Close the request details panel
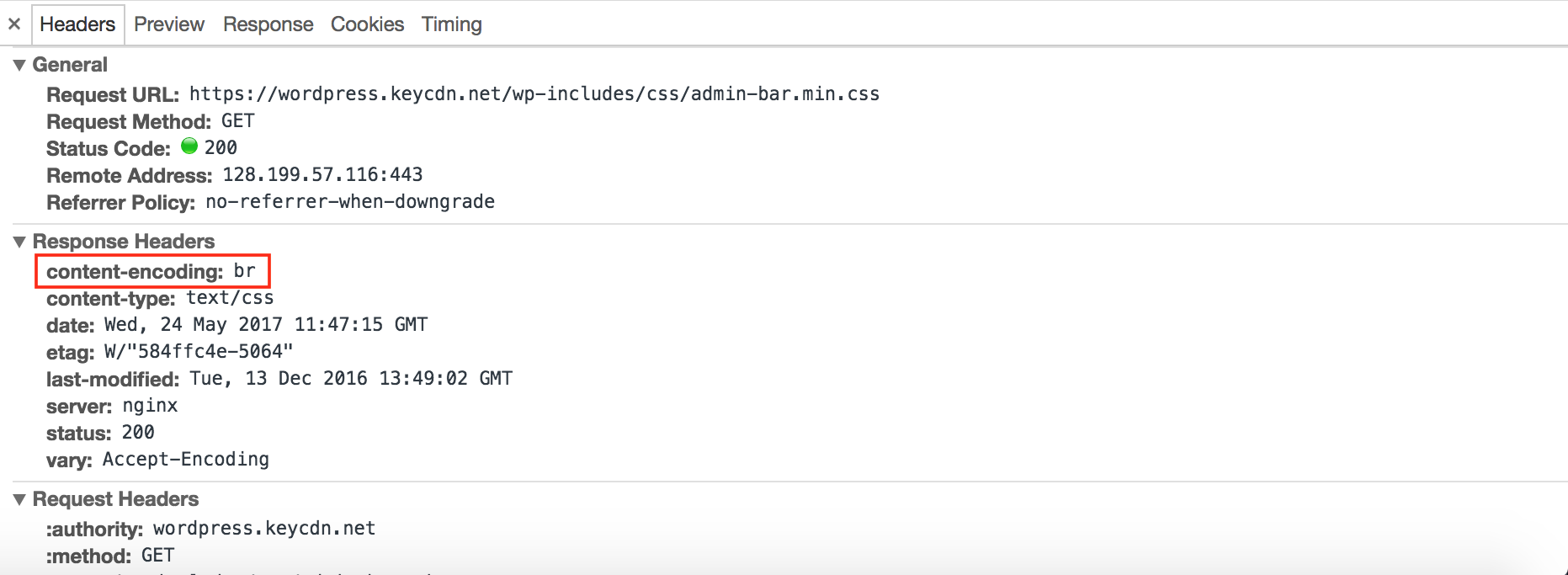This screenshot has height=575, width=1568. coord(14,24)
